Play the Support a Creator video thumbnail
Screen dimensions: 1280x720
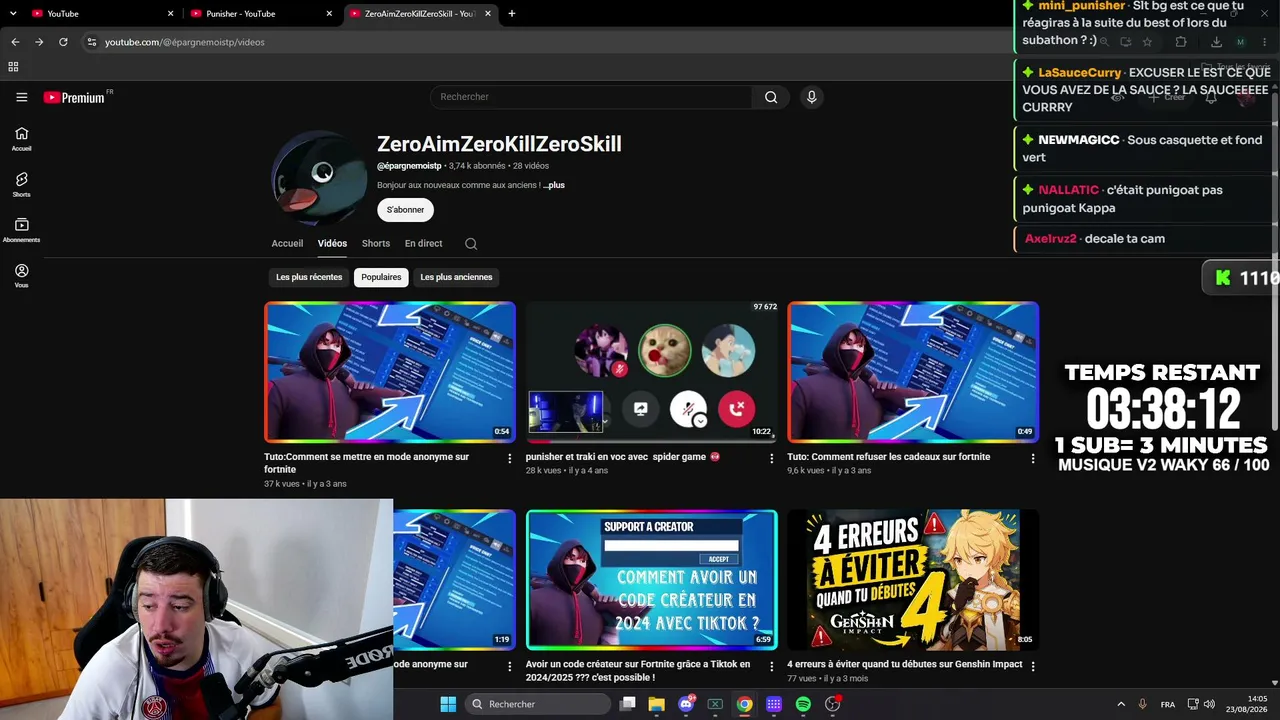point(652,580)
